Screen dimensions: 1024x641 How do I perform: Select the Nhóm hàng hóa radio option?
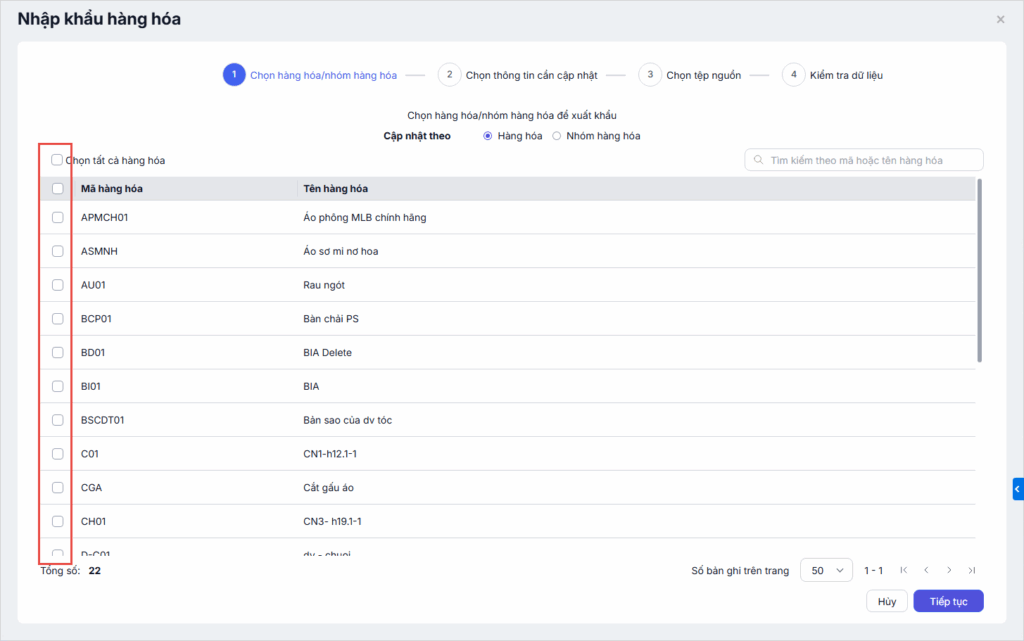click(557, 136)
